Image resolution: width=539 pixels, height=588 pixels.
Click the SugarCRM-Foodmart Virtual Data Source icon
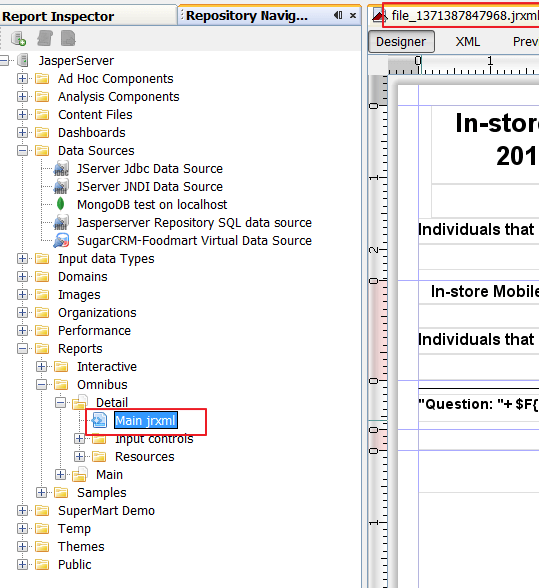click(61, 240)
